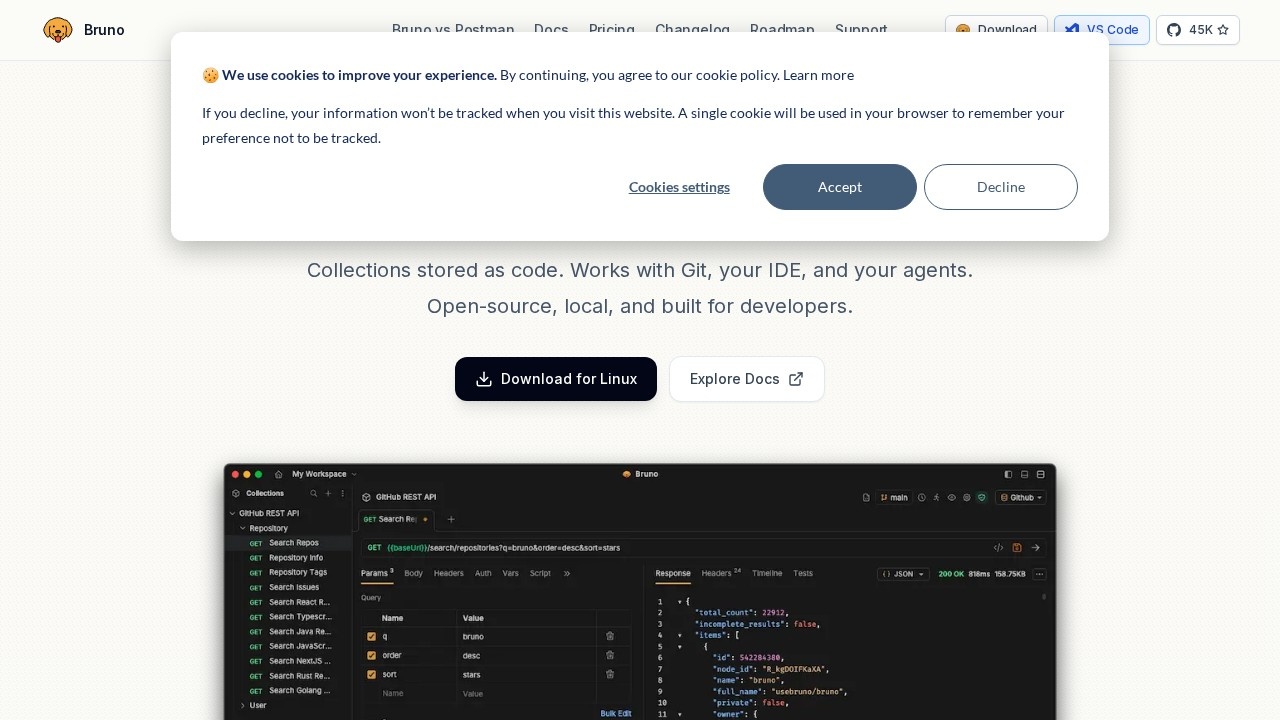Click the VS Code button

[x=1102, y=30]
